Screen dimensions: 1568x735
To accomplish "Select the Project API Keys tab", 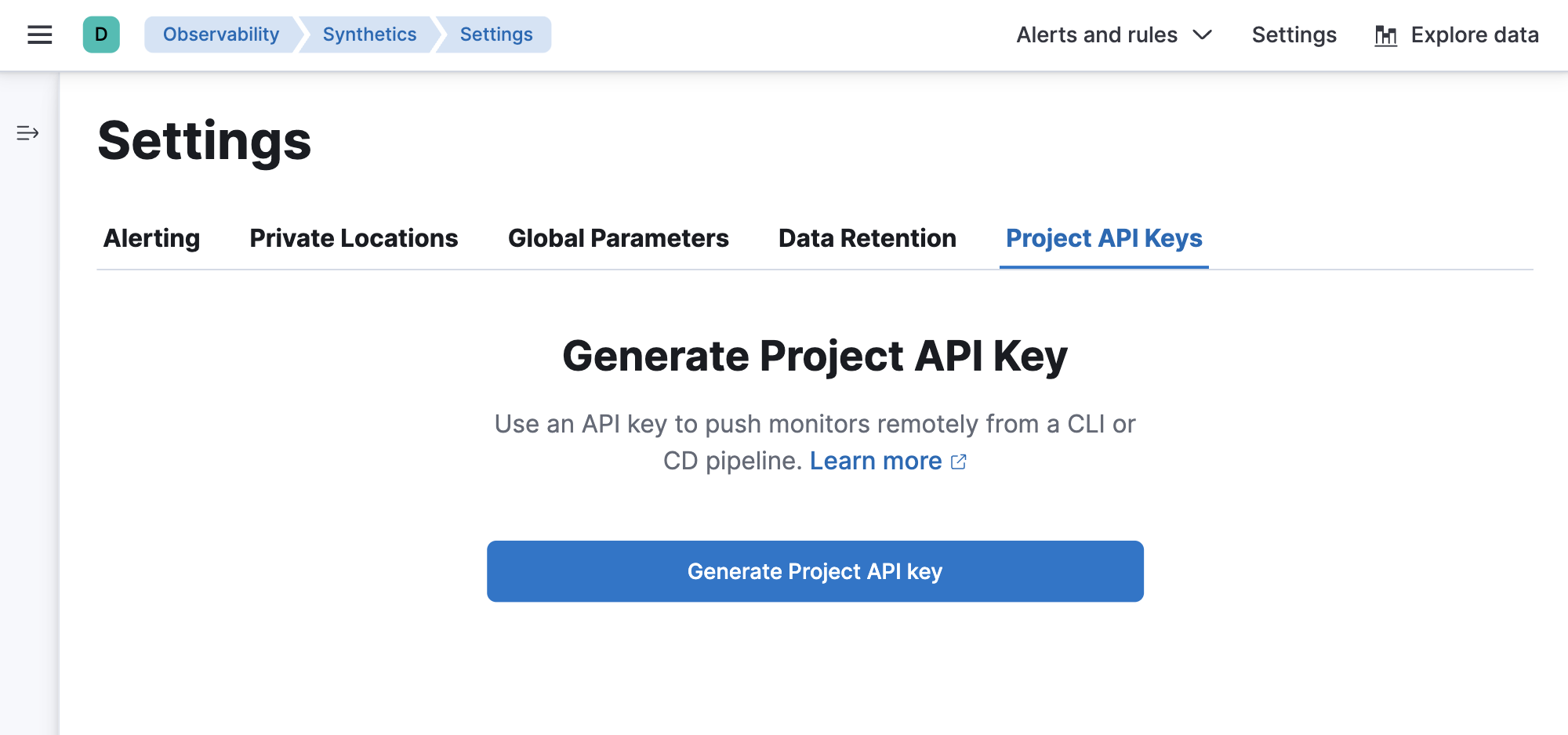I will 1104,238.
